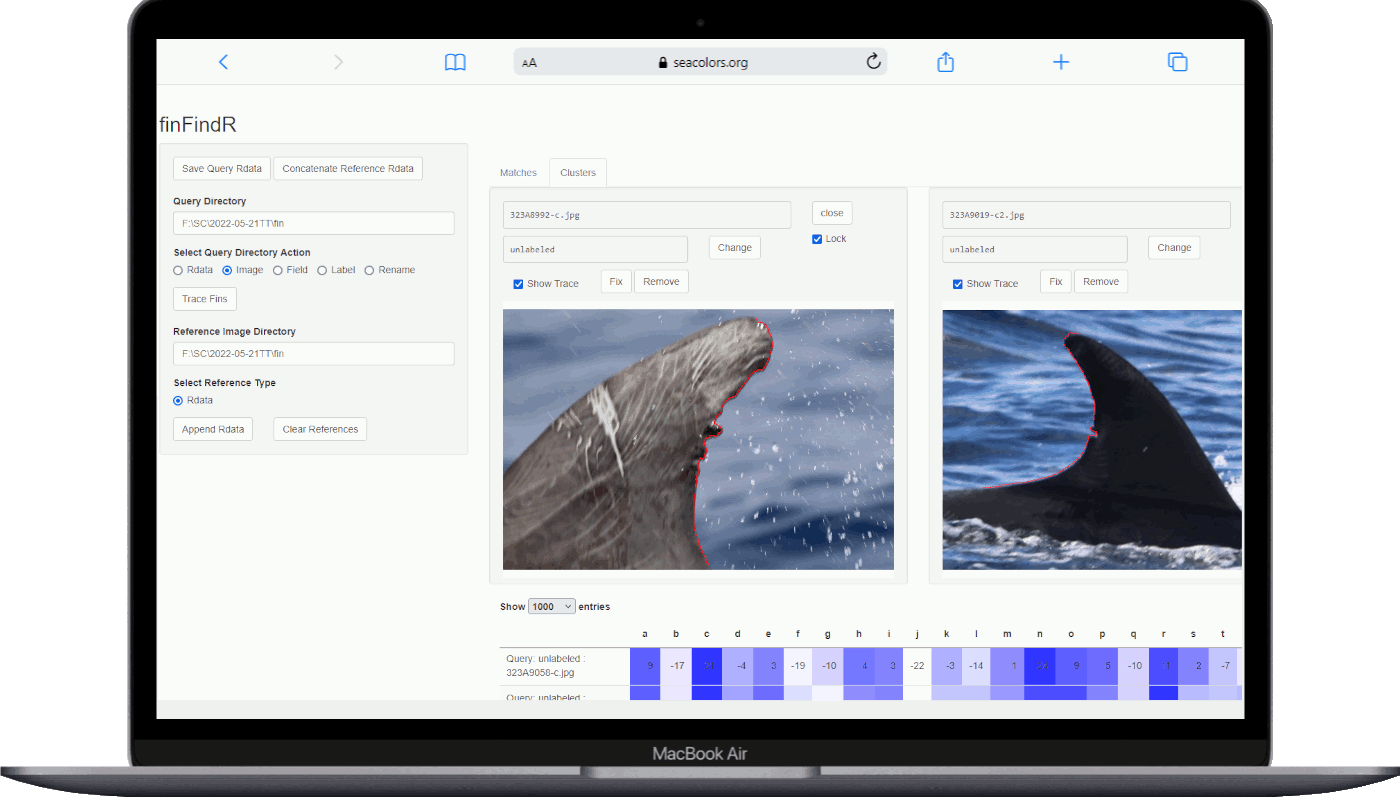The width and height of the screenshot is (1400, 797).
Task: Select the Rename radio option
Action: pos(369,270)
